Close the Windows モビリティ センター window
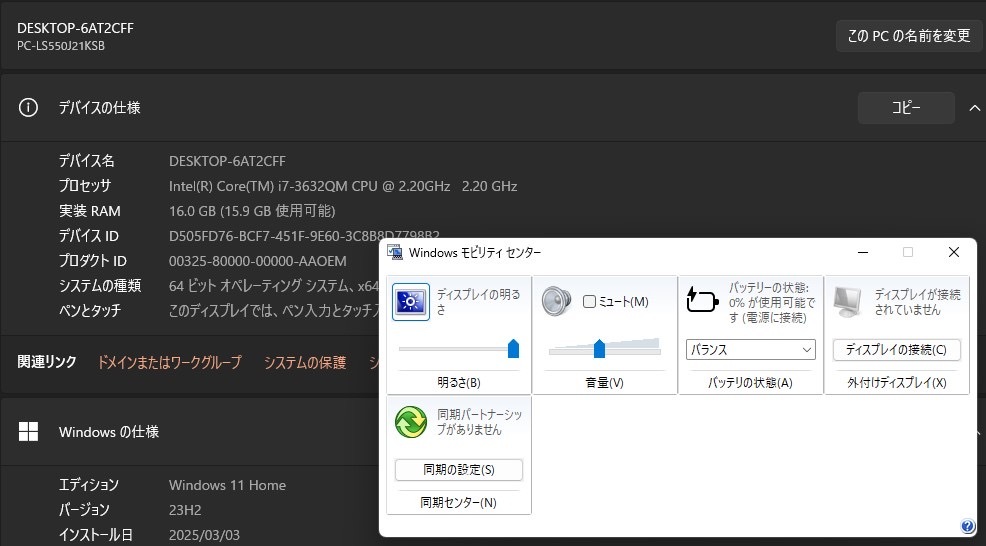 (x=953, y=252)
